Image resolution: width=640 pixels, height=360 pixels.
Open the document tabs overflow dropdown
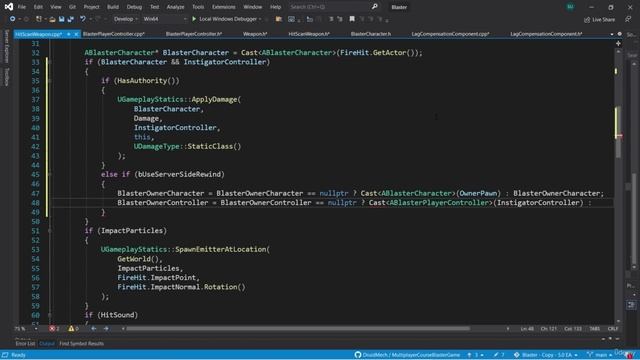click(612, 34)
